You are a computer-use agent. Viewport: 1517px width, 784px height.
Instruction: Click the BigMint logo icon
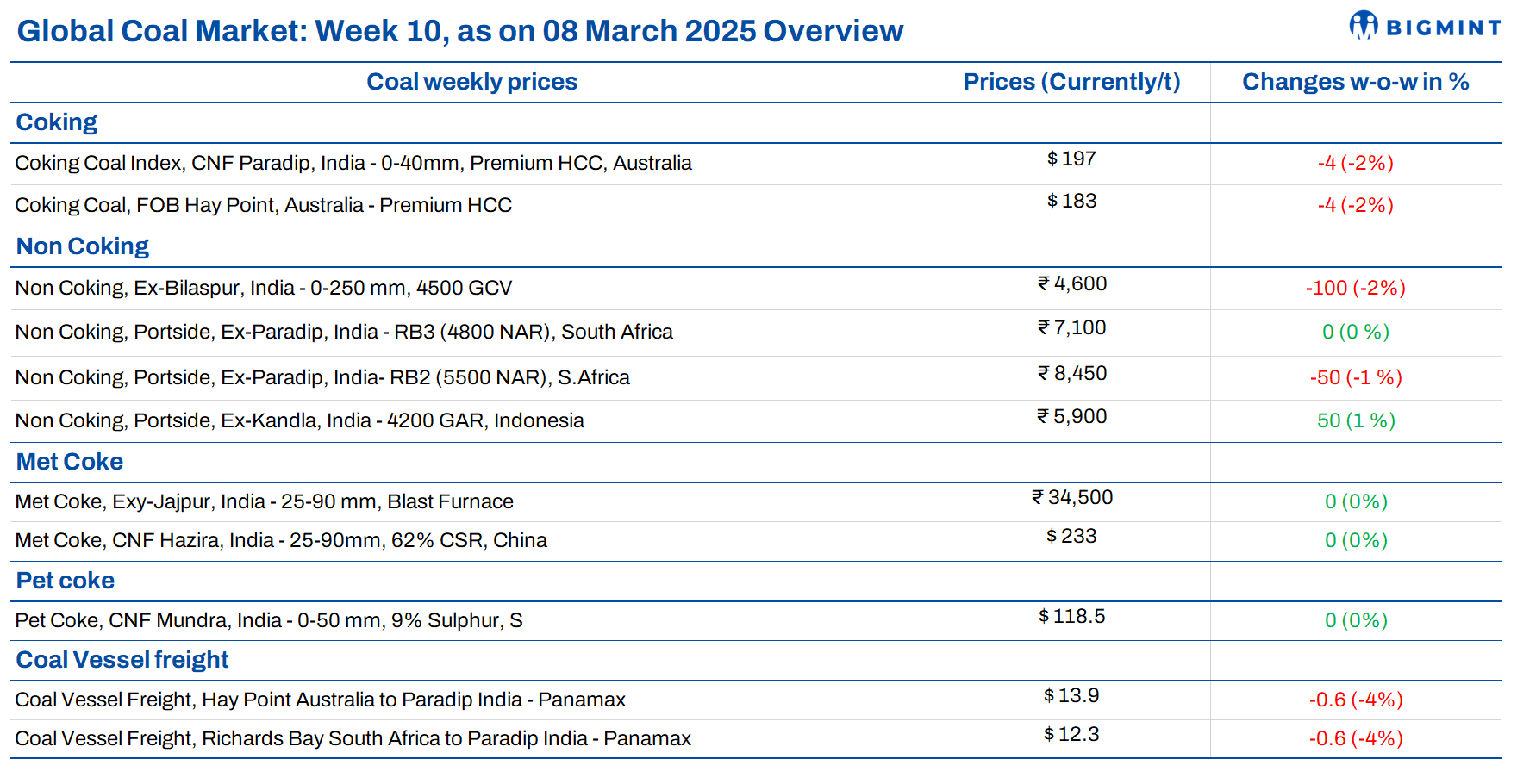1364,26
